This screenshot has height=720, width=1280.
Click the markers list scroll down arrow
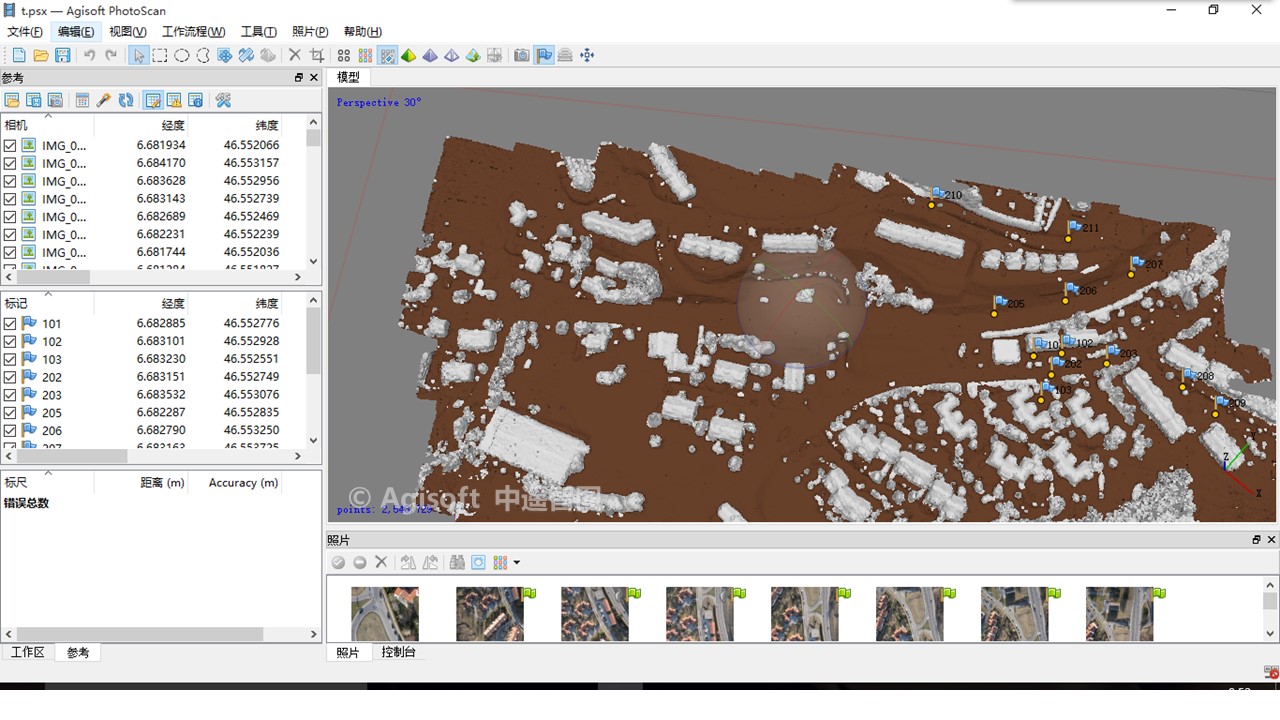pyautogui.click(x=313, y=440)
